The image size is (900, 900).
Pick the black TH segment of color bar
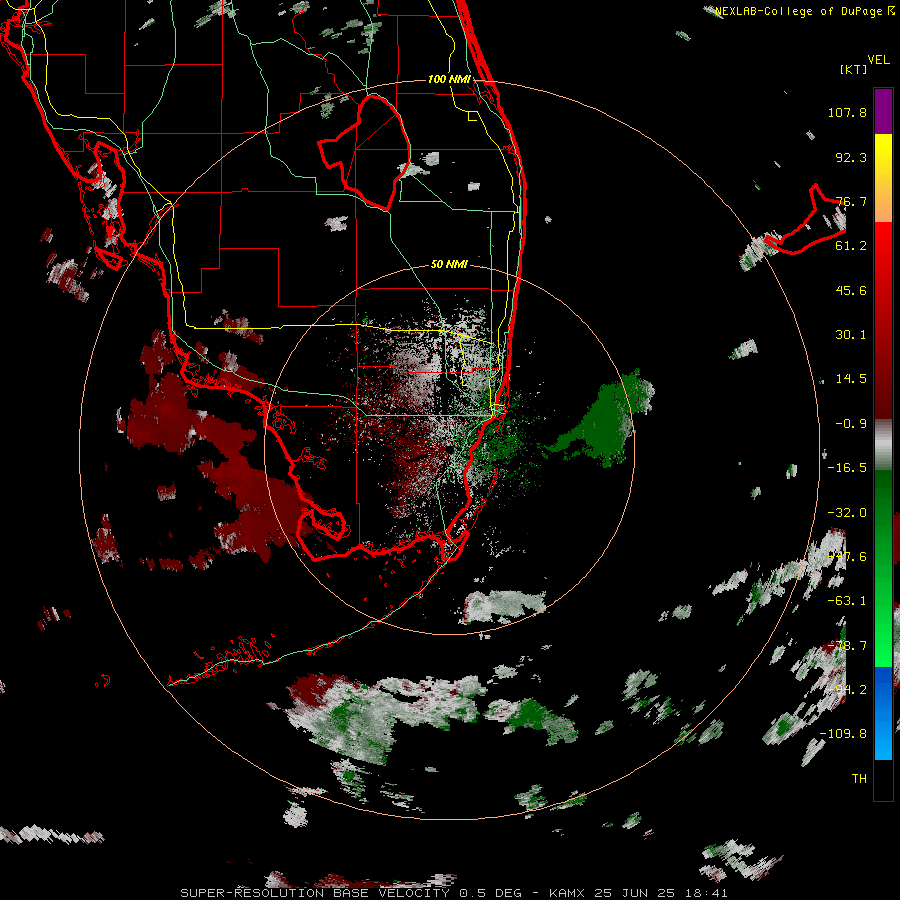pos(883,779)
